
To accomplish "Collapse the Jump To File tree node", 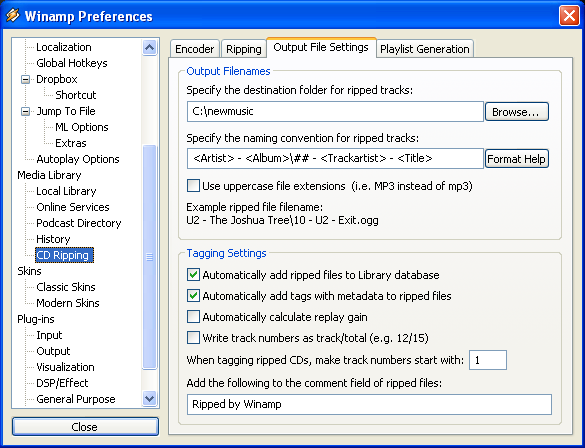I will (x=25, y=111).
